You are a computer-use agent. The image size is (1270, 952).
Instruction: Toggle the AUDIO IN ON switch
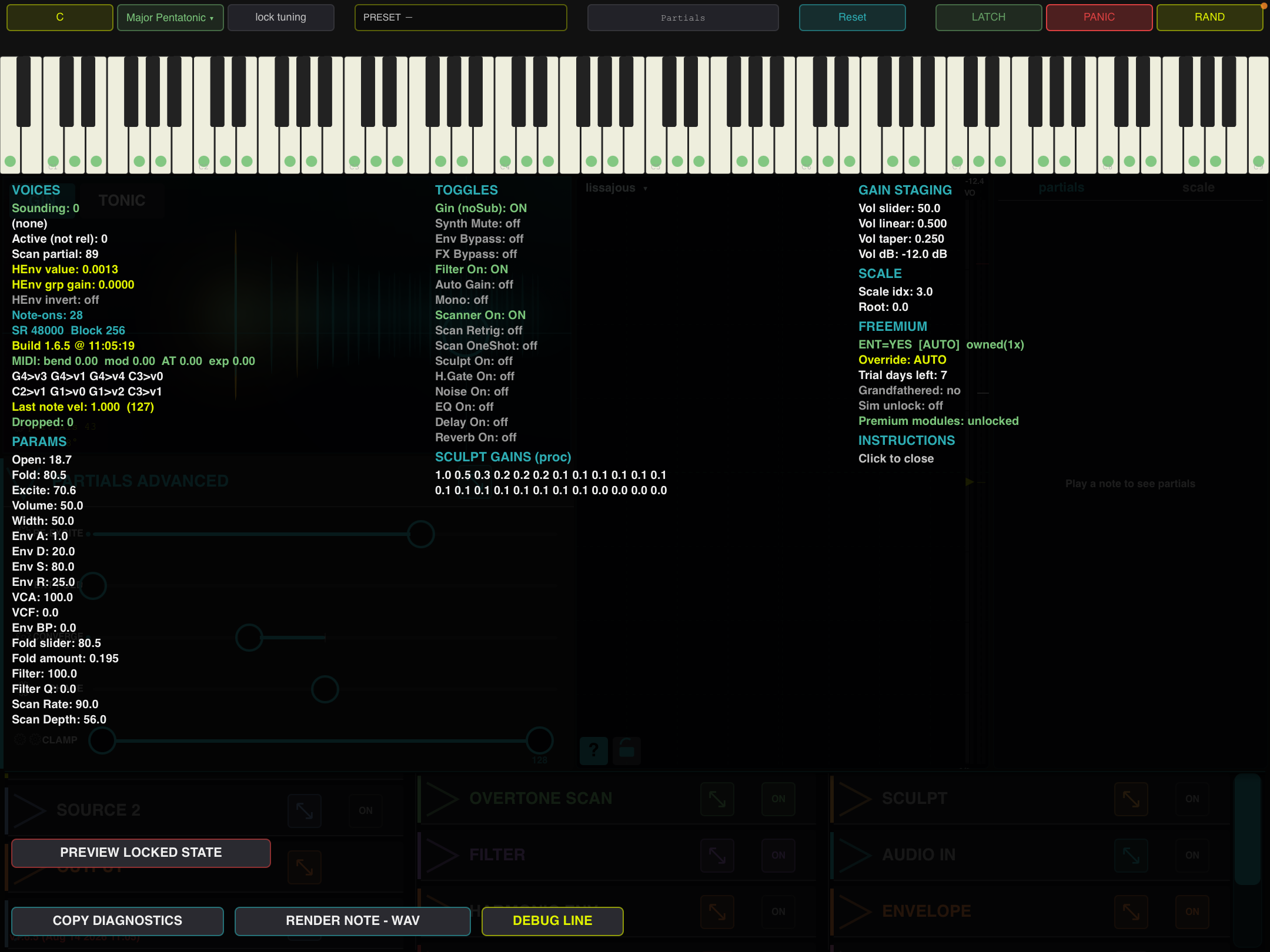(1192, 855)
